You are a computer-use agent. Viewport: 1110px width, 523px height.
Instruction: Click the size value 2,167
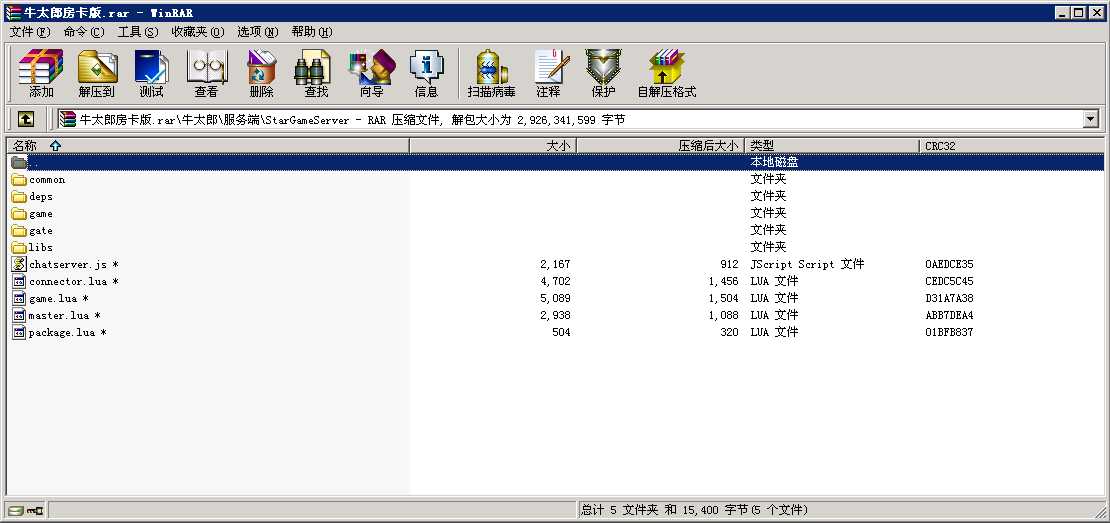pyautogui.click(x=556, y=265)
